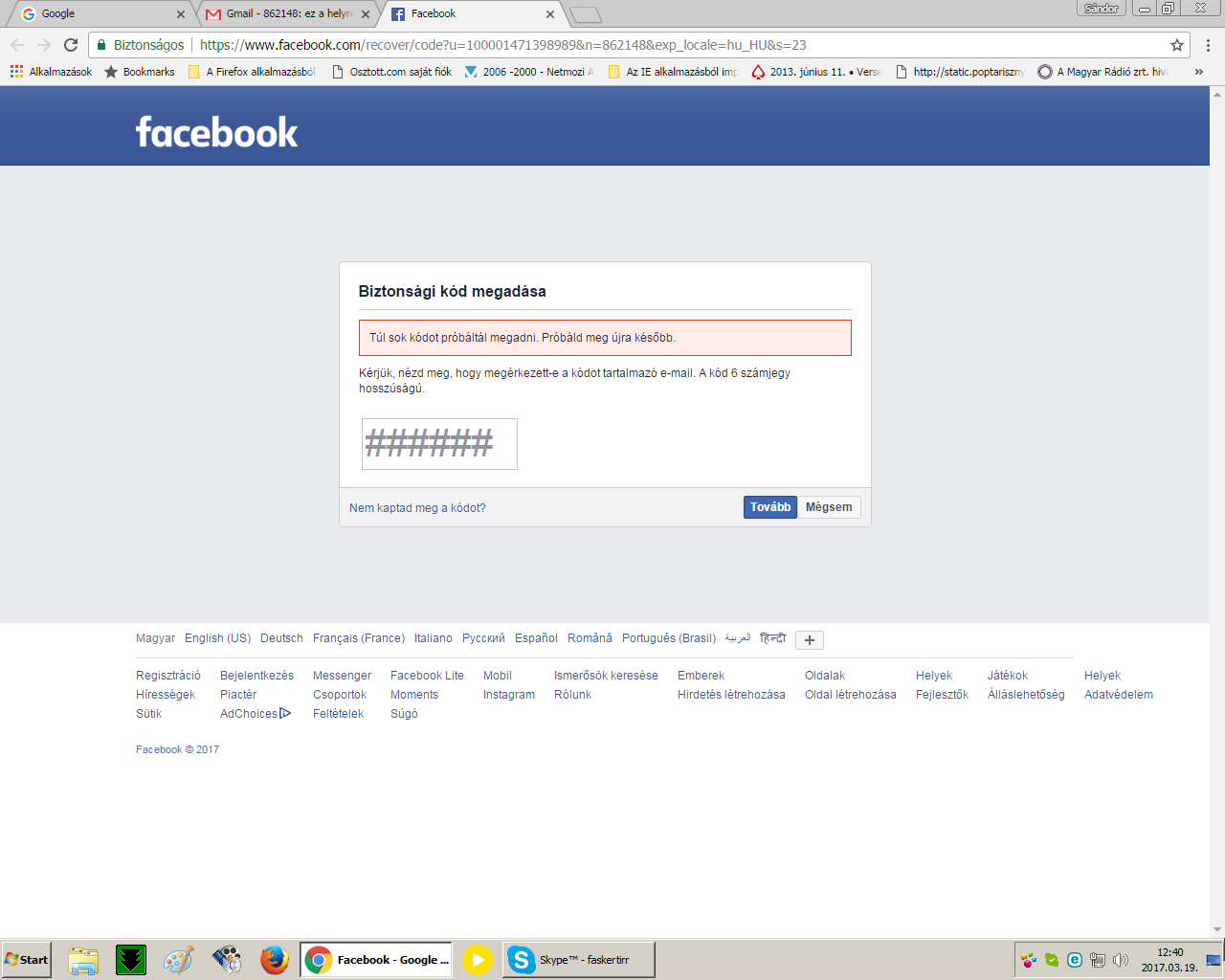Switch language to Русский
The width and height of the screenshot is (1225, 980).
[x=483, y=638]
